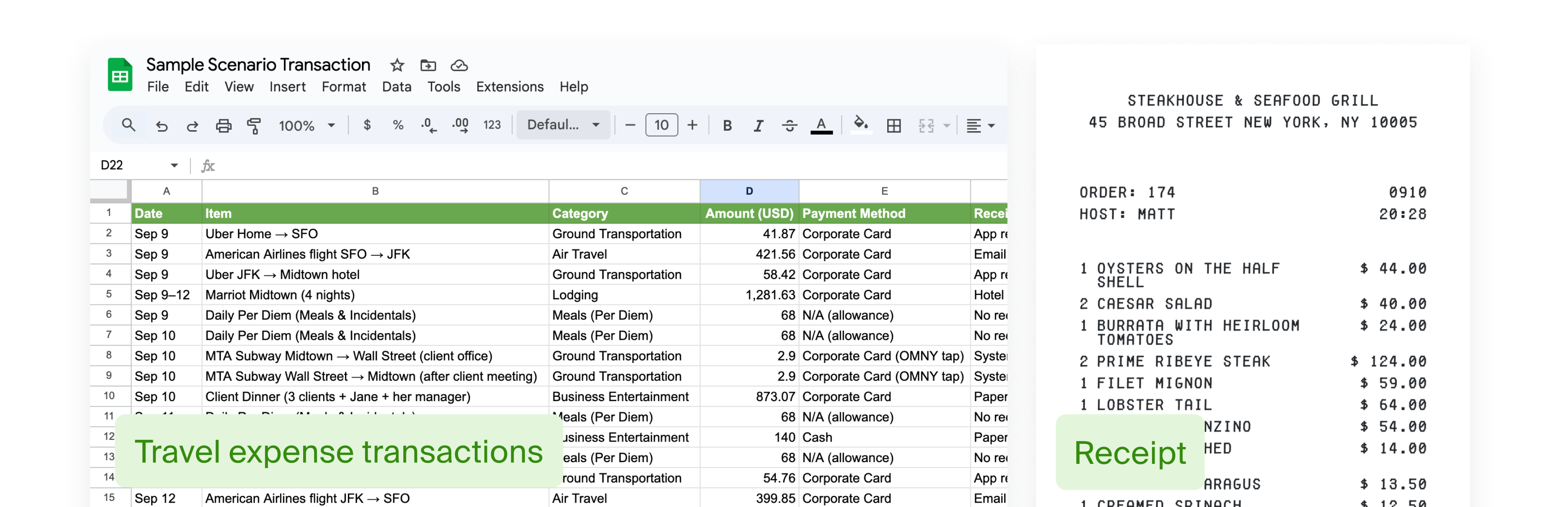Click the search magnifier icon in toolbar
The height and width of the screenshot is (507, 1568).
(x=128, y=125)
